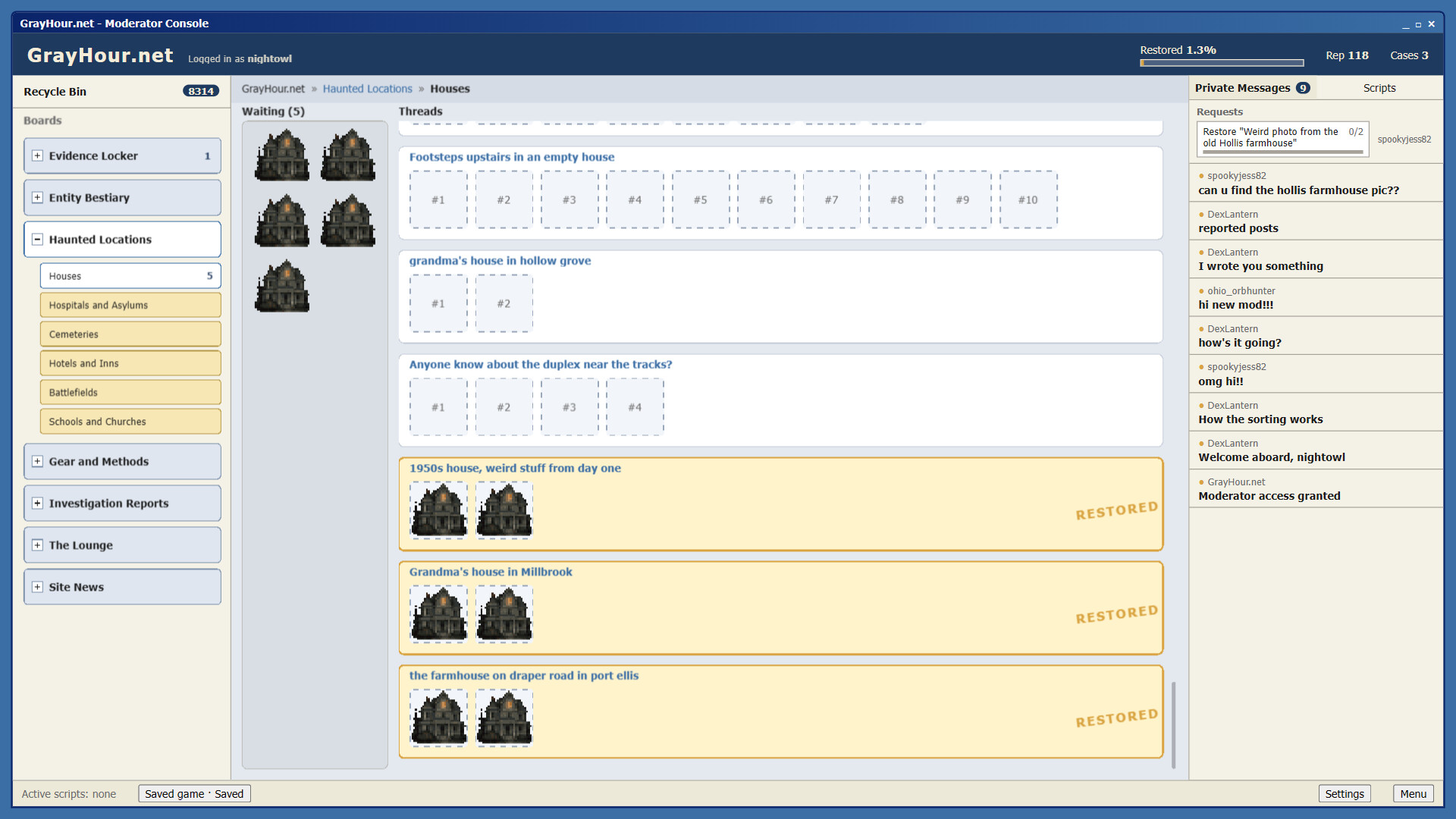The height and width of the screenshot is (819, 1456).
Task: Select the first waiting house post icon
Action: [282, 155]
